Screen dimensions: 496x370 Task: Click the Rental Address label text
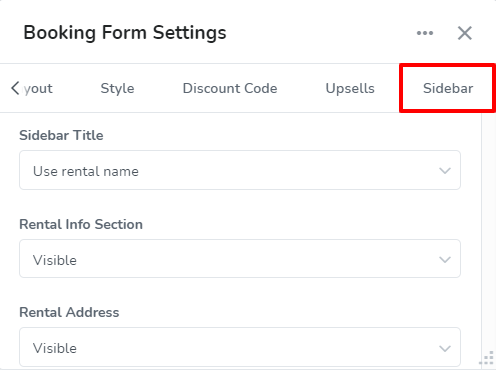(69, 312)
